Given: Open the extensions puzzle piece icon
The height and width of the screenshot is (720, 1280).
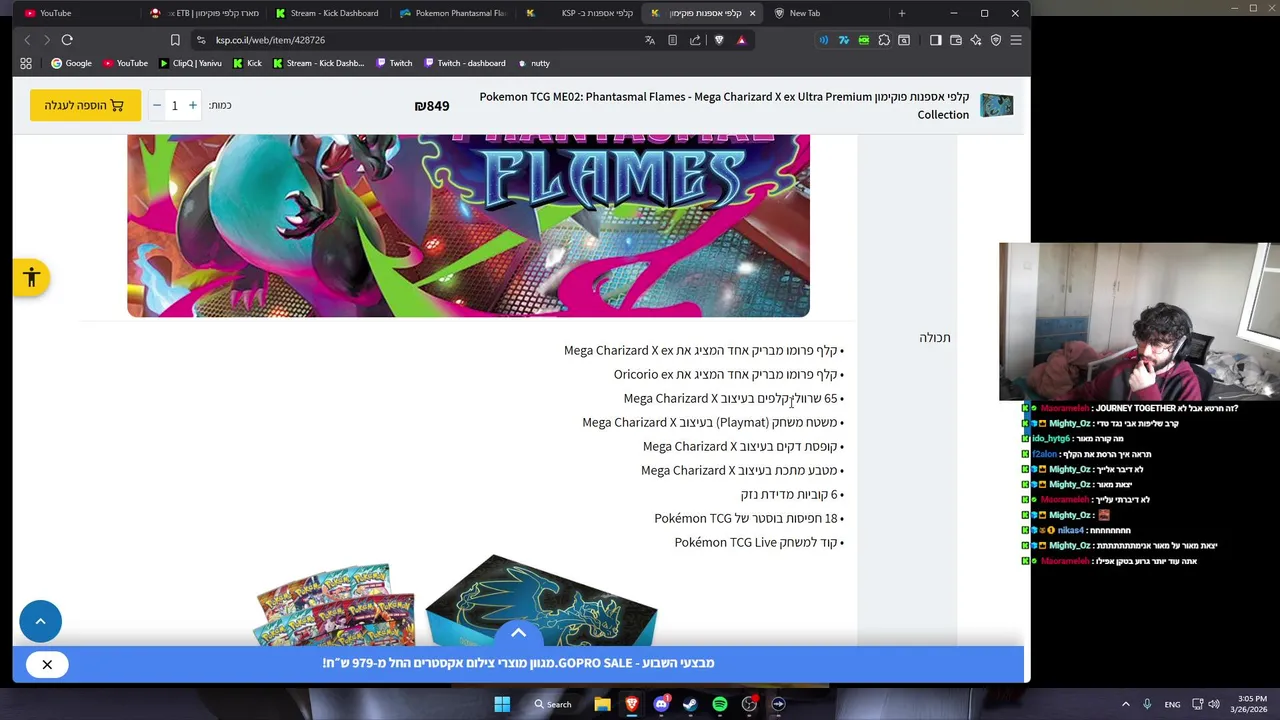Looking at the screenshot, I should coord(884,40).
